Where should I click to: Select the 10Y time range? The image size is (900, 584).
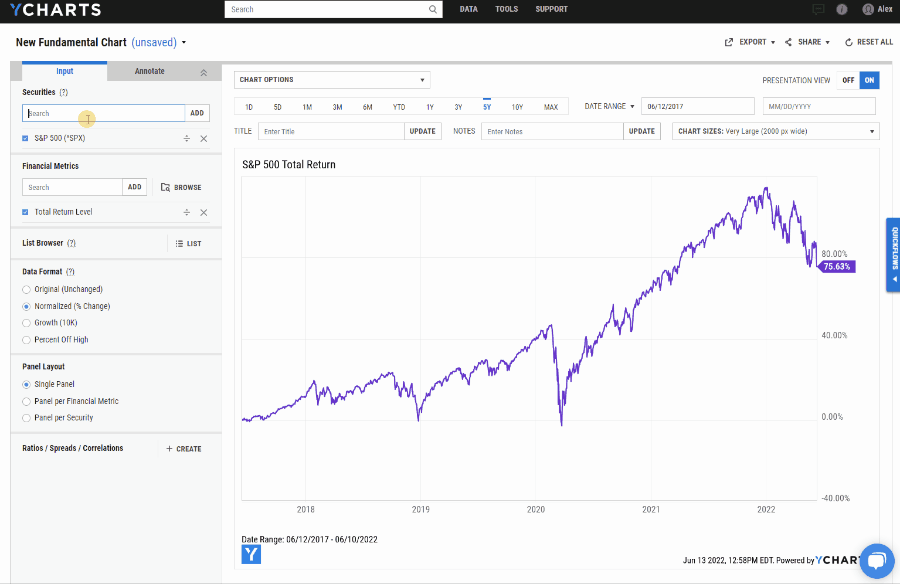517,107
